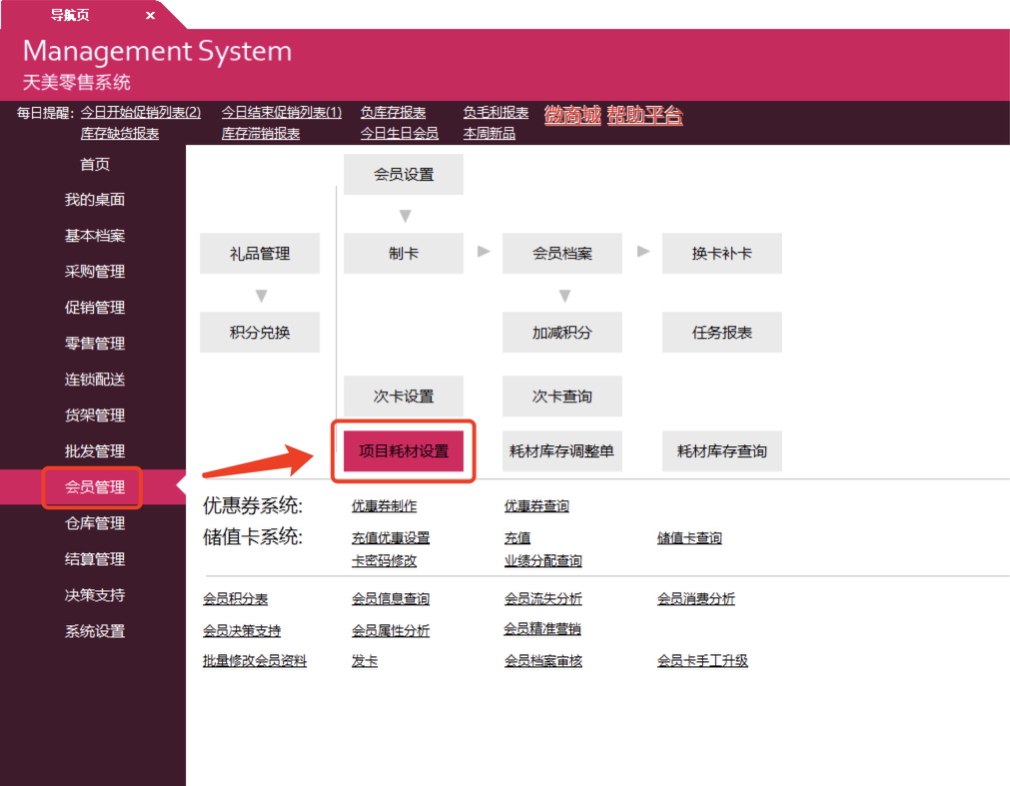
Task: Open 今日开始促销列表 reminder
Action: [x=141, y=113]
